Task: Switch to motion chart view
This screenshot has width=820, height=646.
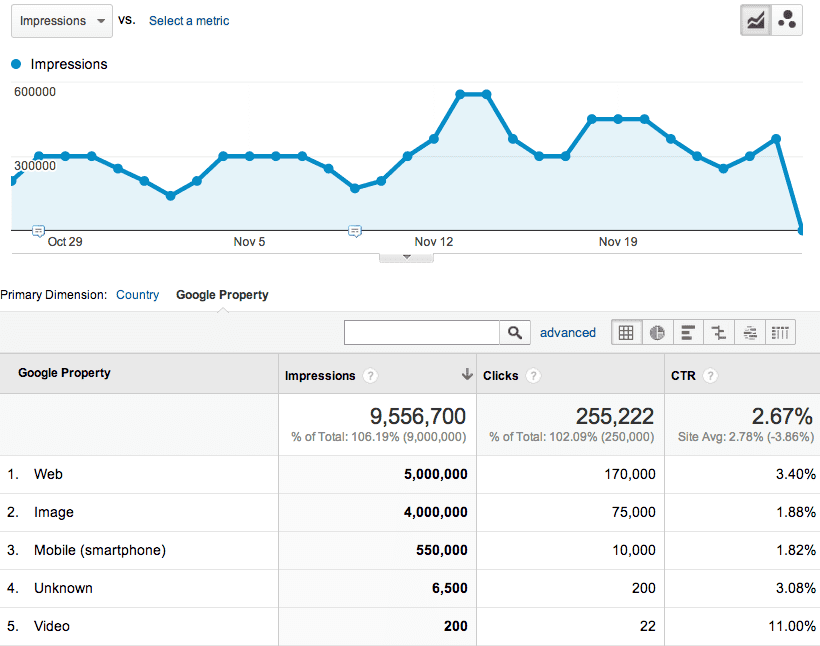Action: [787, 21]
